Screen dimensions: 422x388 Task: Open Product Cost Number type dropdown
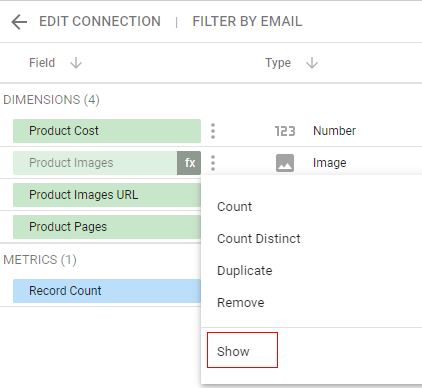[x=334, y=131]
